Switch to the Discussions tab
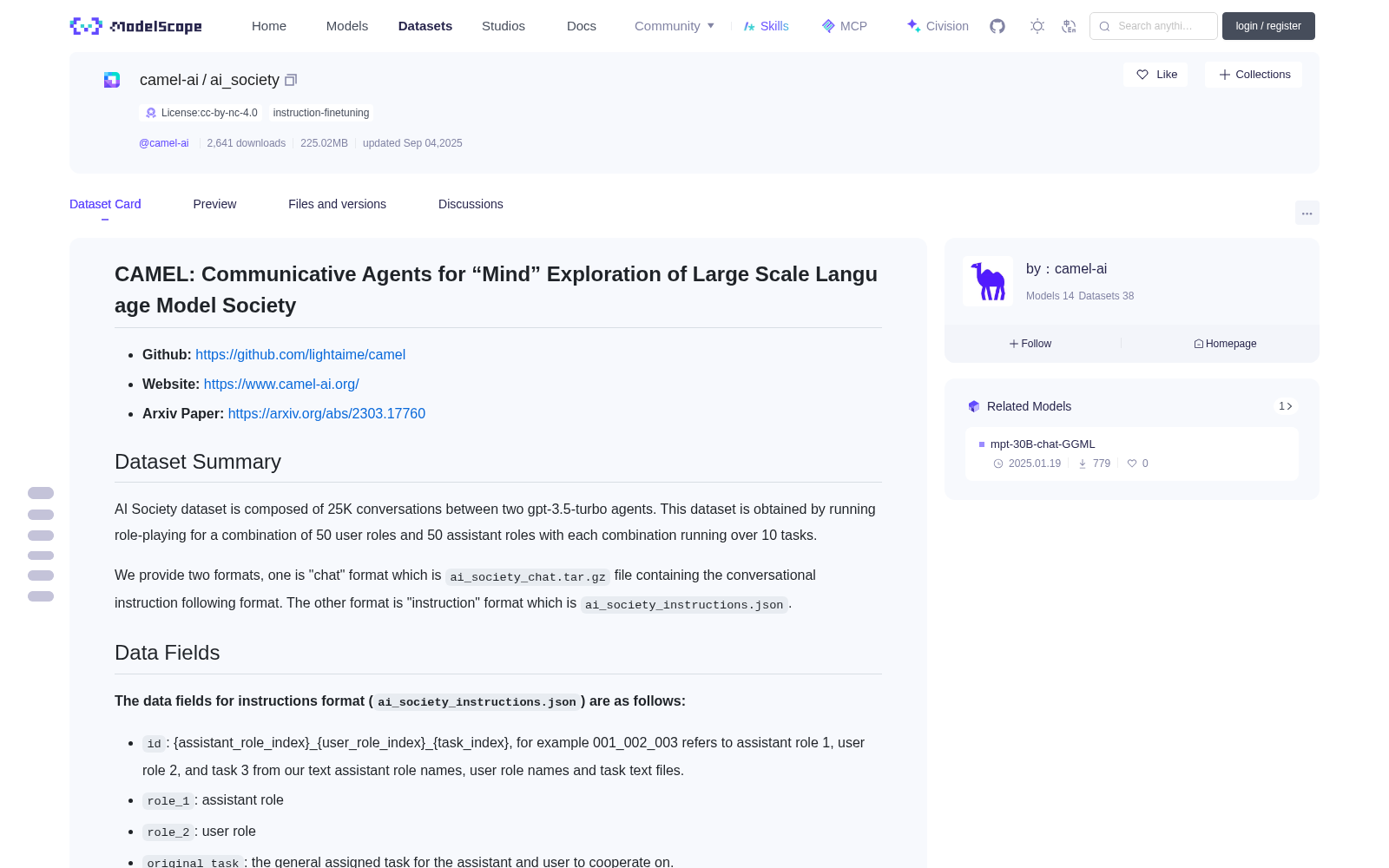Screen dimensions: 1389x868 coord(471,204)
